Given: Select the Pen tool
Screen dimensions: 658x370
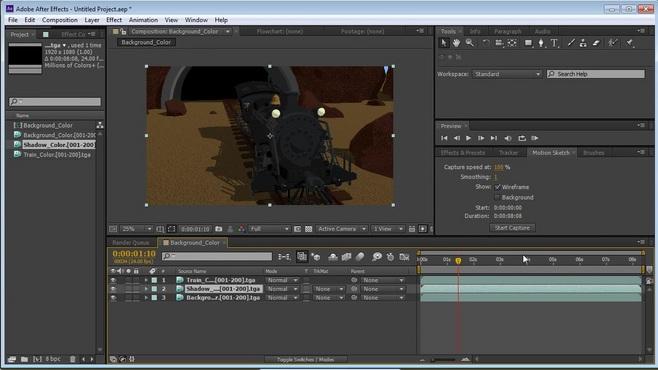Looking at the screenshot, I should [541, 43].
